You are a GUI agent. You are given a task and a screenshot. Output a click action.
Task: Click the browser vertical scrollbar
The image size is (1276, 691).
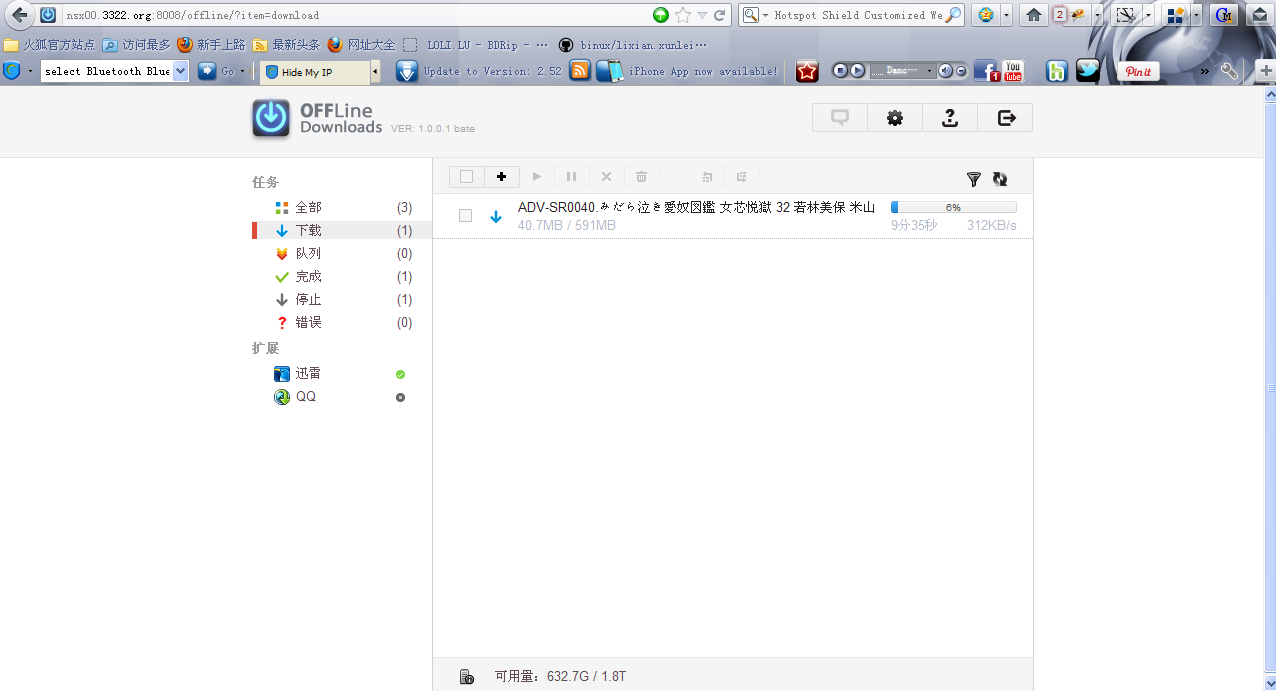coord(1270,387)
